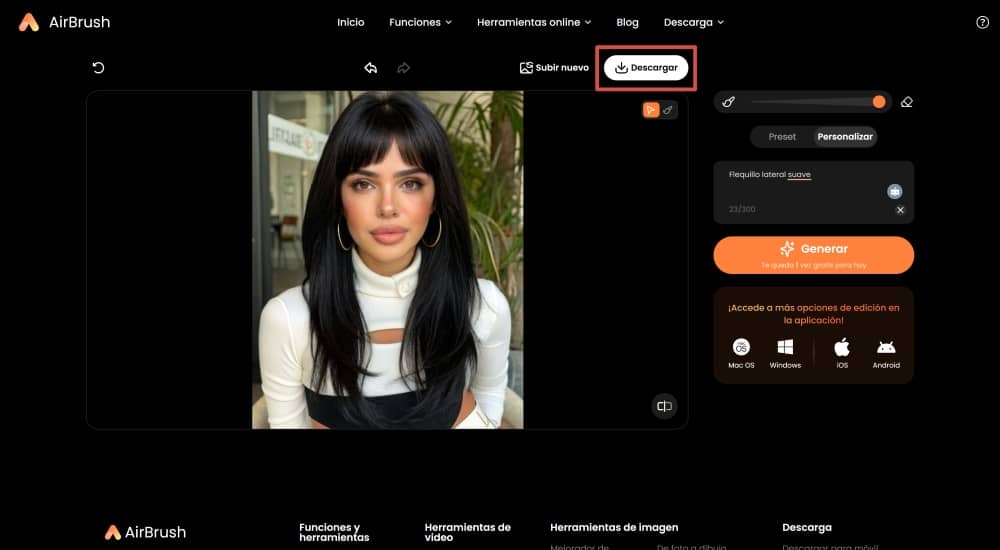Go to the Inicio page
1000x550 pixels.
[x=351, y=22]
